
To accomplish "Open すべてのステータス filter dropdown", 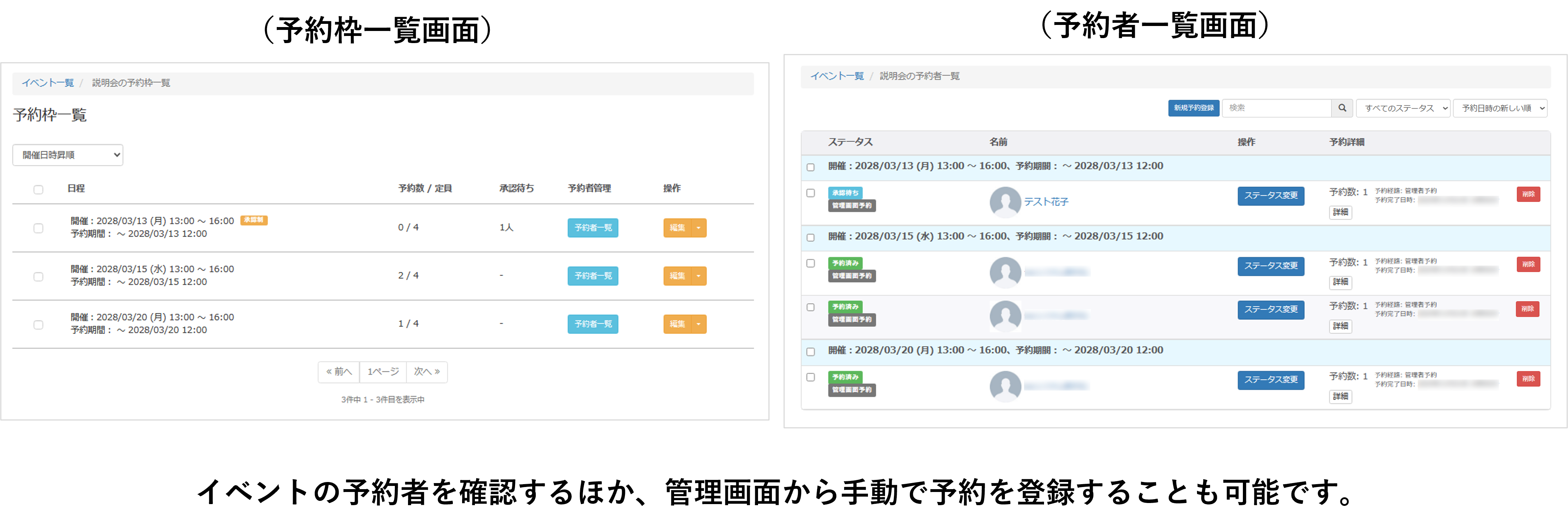I will (x=1403, y=108).
